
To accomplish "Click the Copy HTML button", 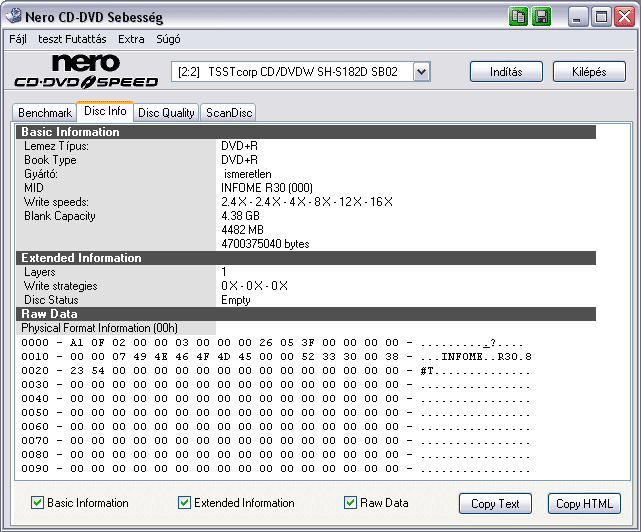I will click(584, 503).
